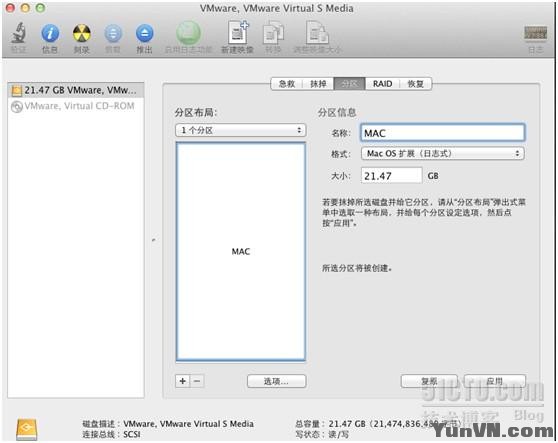Click the yellow minimize window button
This screenshot has width=558, height=443.
click(25, 8)
